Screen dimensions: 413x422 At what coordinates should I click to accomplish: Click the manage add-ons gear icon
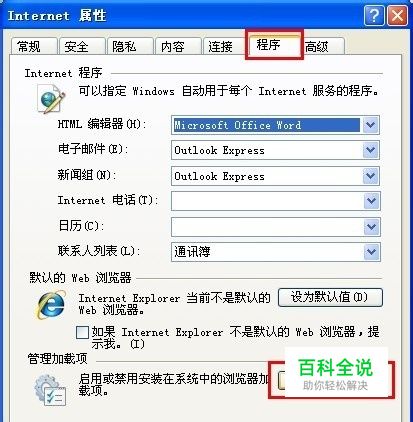[x=50, y=390]
